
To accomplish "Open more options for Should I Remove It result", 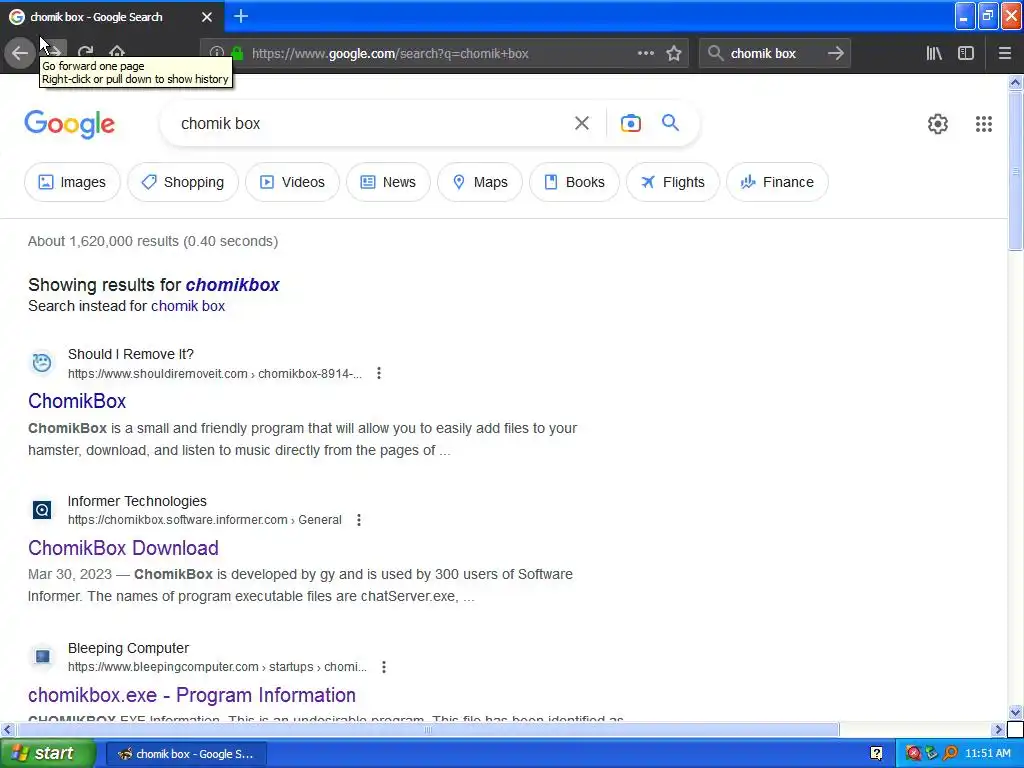I will pyautogui.click(x=379, y=374).
